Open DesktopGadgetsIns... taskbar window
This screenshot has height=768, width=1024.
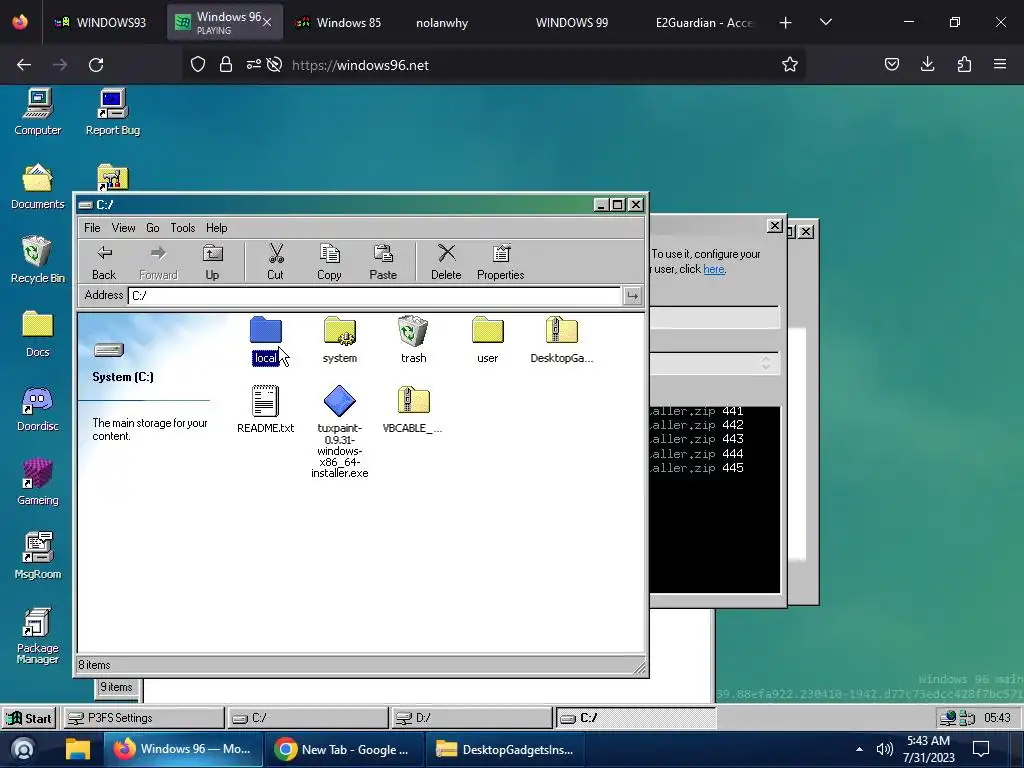[505, 750]
